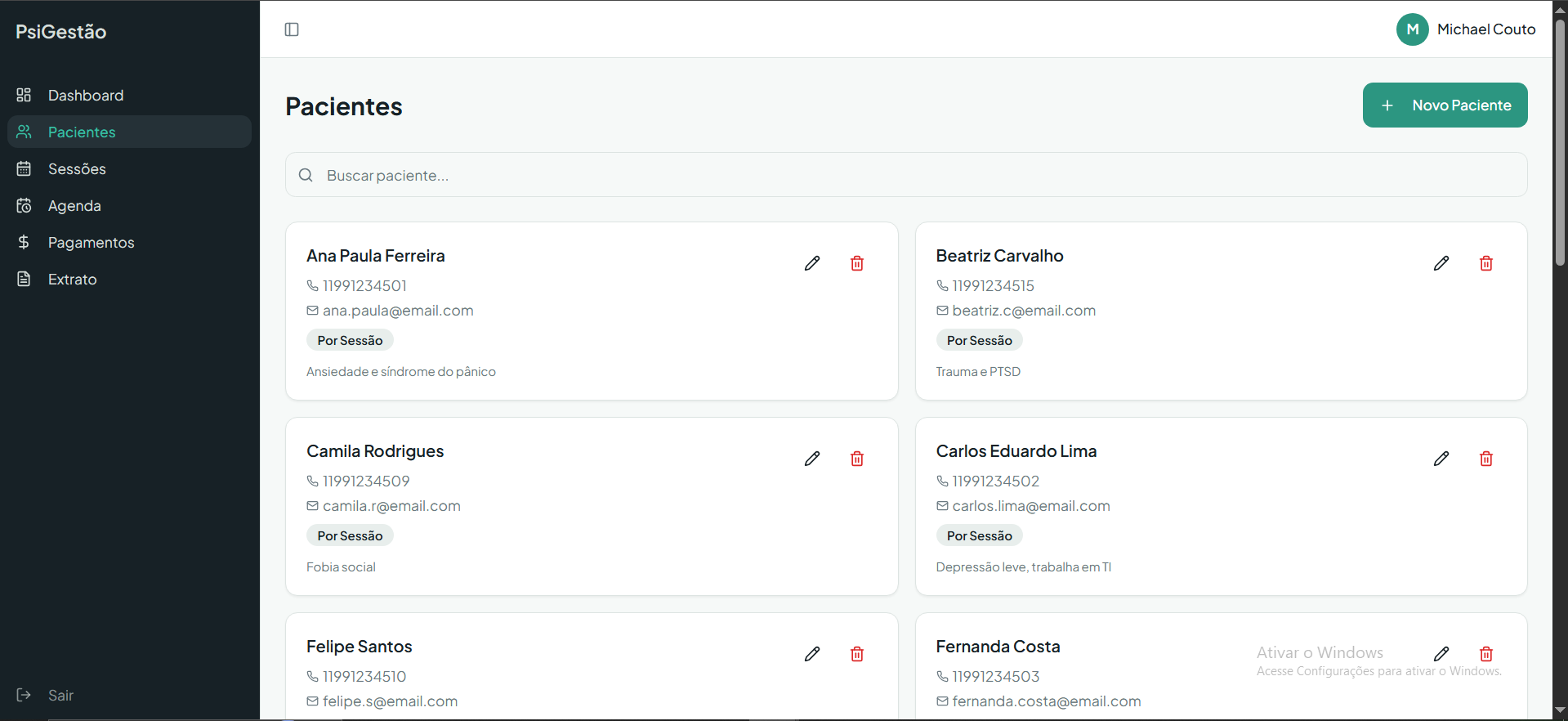Open the Agenda page
1568x721 pixels.
click(129, 206)
